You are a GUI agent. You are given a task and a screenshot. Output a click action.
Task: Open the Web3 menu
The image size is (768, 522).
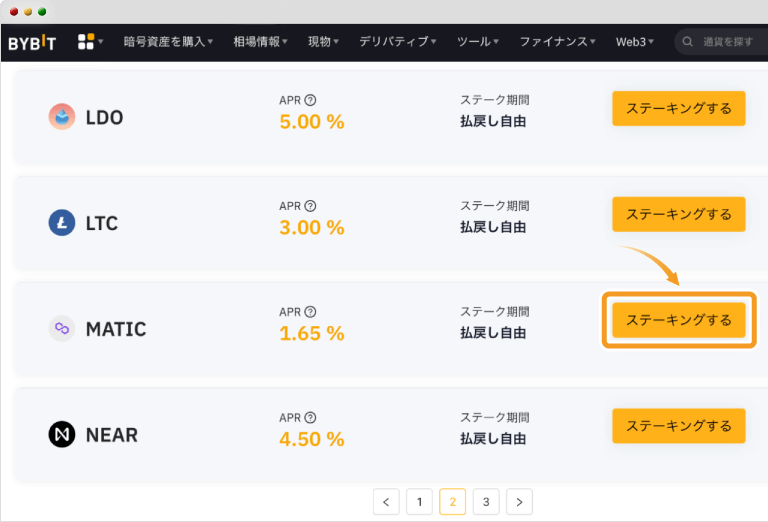click(x=635, y=42)
